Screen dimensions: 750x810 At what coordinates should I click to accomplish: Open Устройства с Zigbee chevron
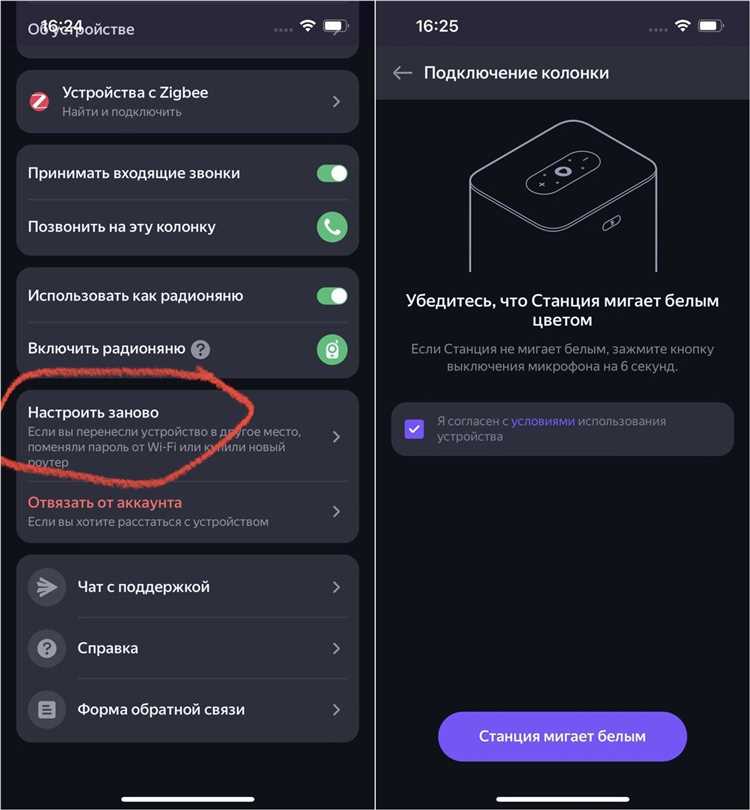pos(336,101)
